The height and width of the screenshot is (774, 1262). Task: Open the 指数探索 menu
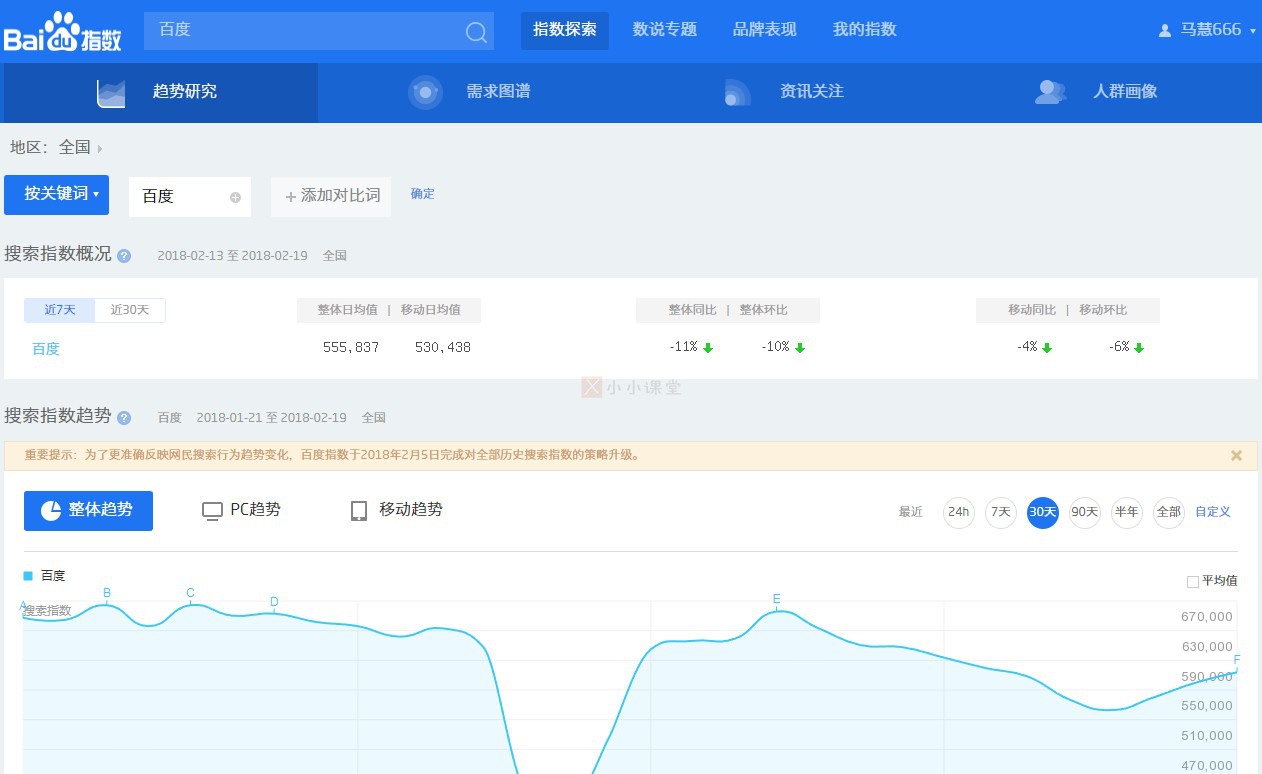click(x=565, y=30)
